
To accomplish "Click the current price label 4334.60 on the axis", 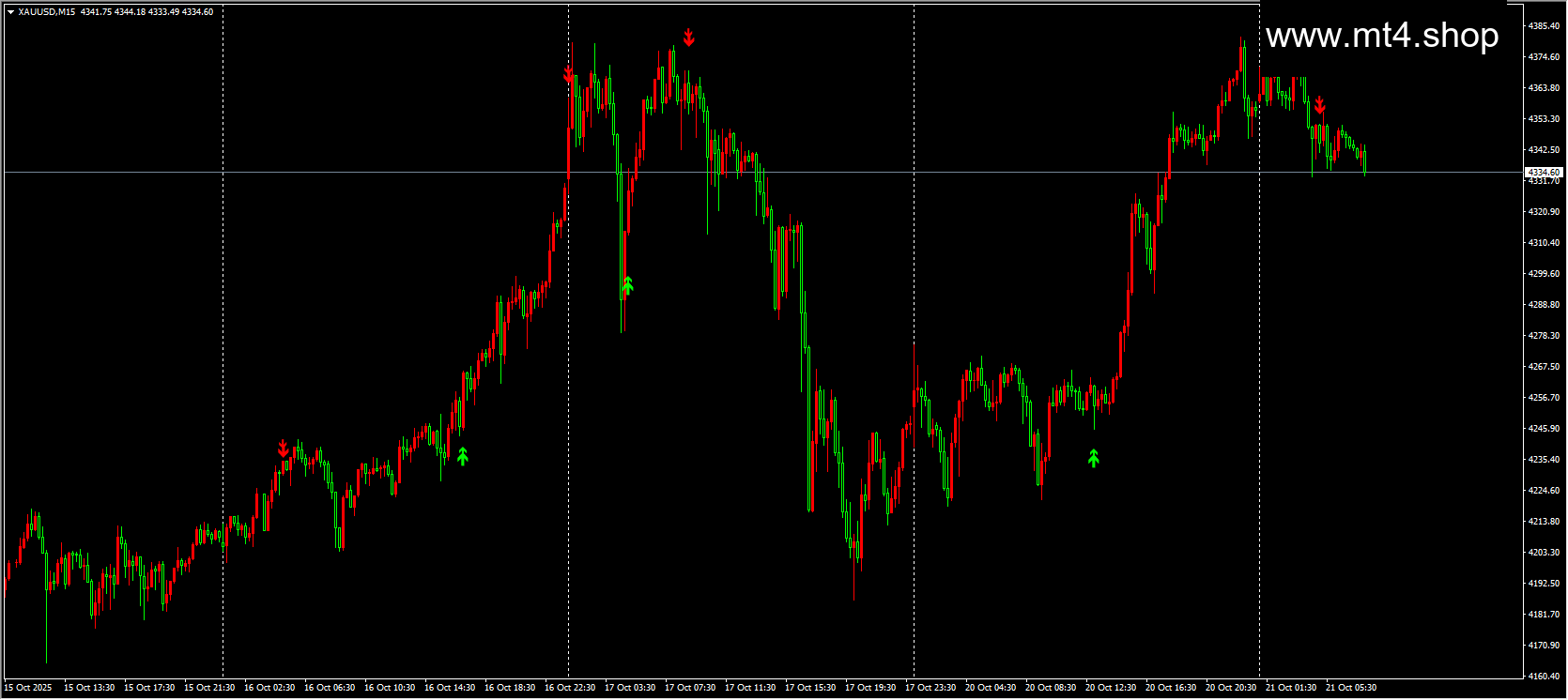I will (1544, 173).
